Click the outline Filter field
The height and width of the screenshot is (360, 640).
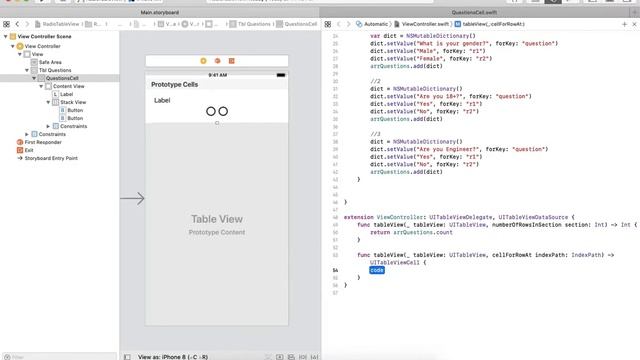click(60, 357)
